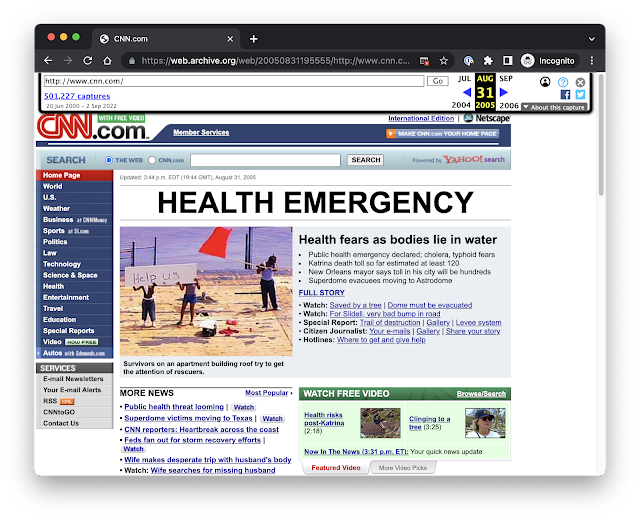This screenshot has height=521, width=640.
Task: Click the Help Us rooftop photo
Action: pos(206,292)
